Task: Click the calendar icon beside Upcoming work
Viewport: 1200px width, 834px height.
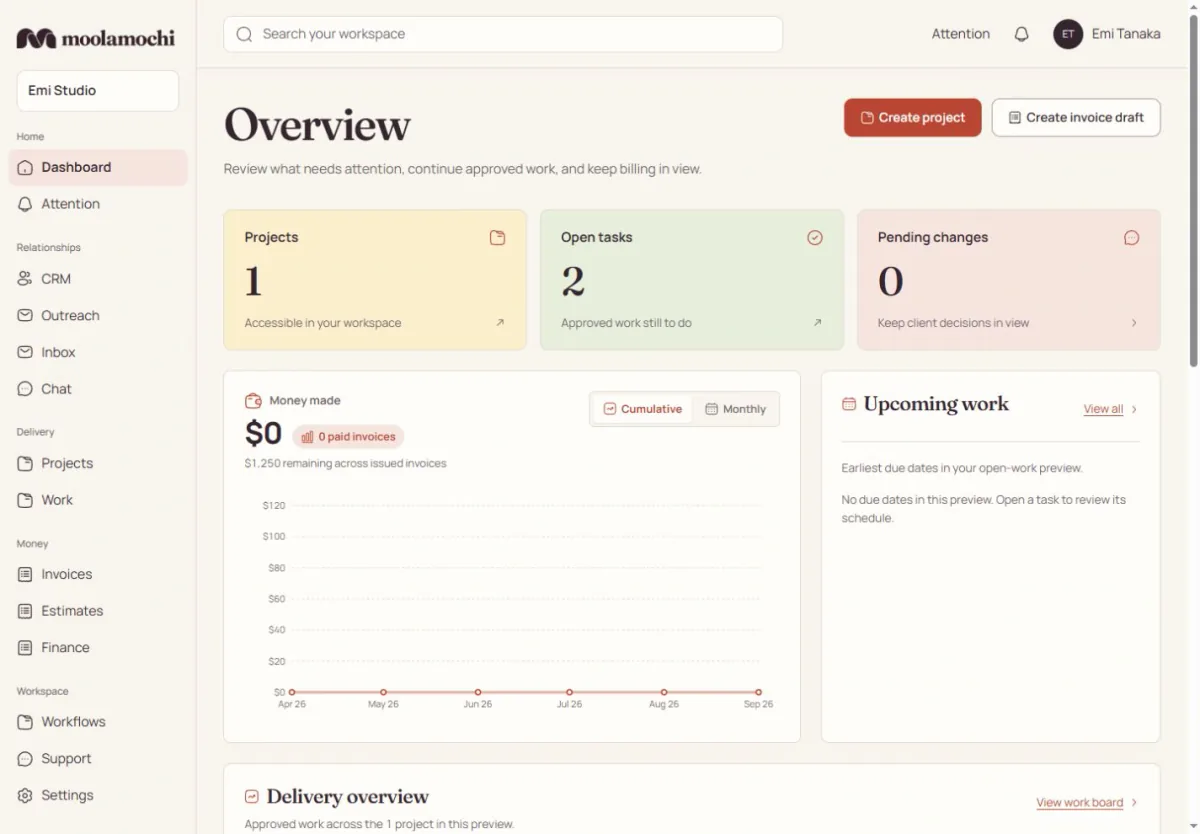Action: [849, 404]
